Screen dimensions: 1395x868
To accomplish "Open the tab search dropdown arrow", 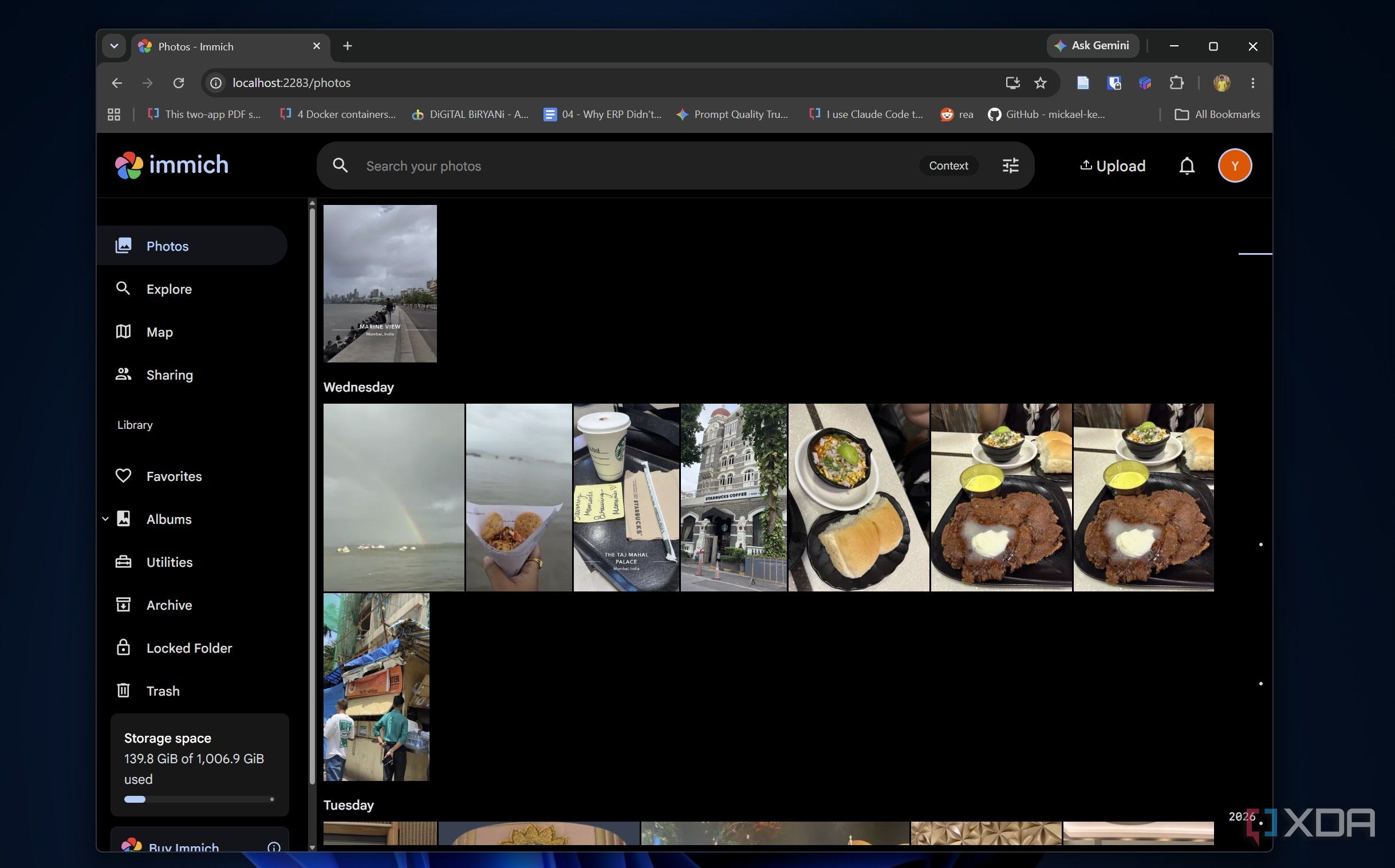I will click(x=113, y=46).
